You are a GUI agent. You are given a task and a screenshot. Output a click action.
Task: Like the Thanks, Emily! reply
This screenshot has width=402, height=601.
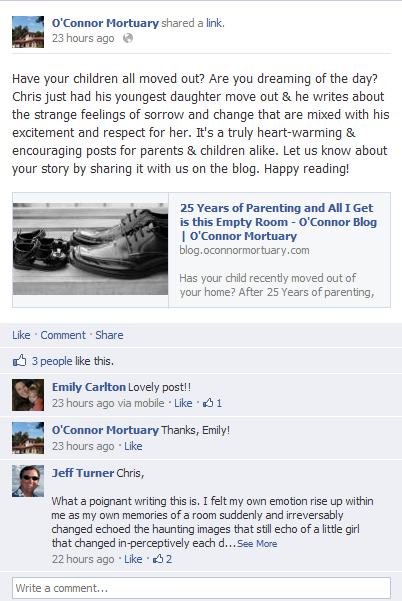point(133,446)
